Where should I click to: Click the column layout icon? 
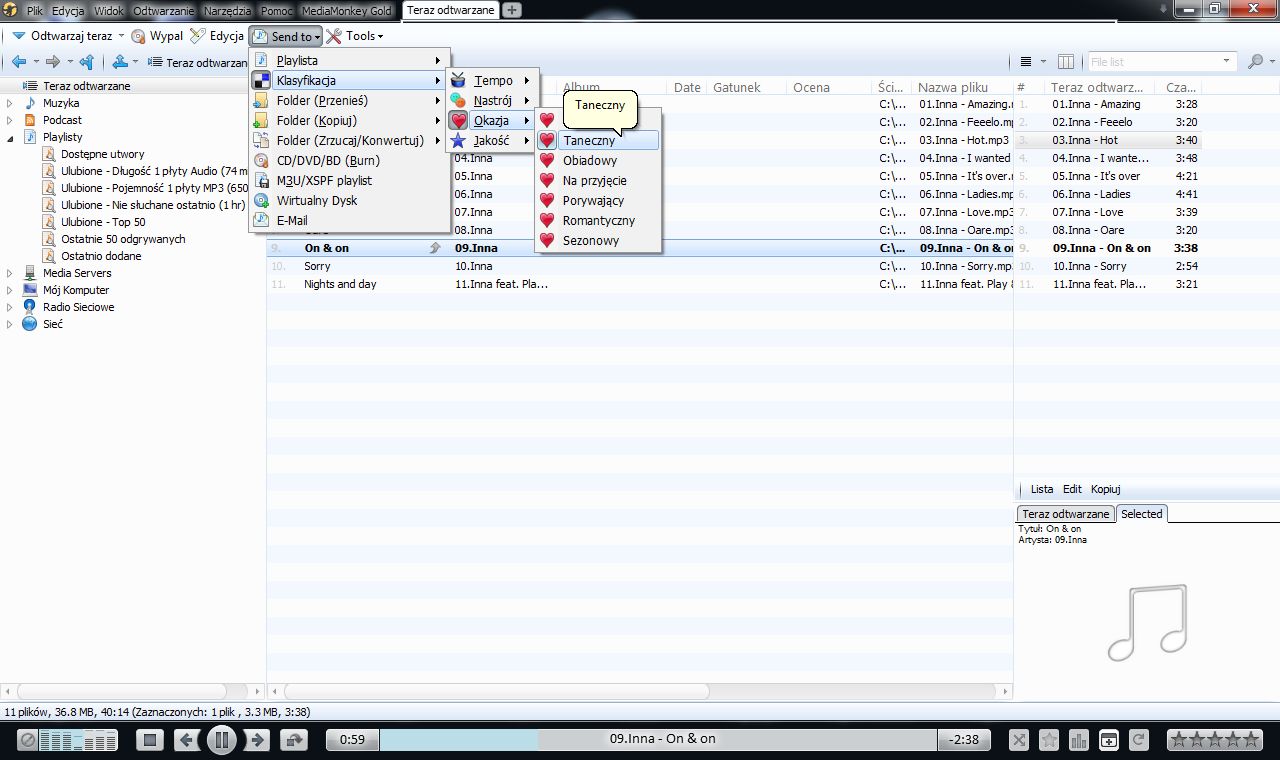tap(1066, 62)
